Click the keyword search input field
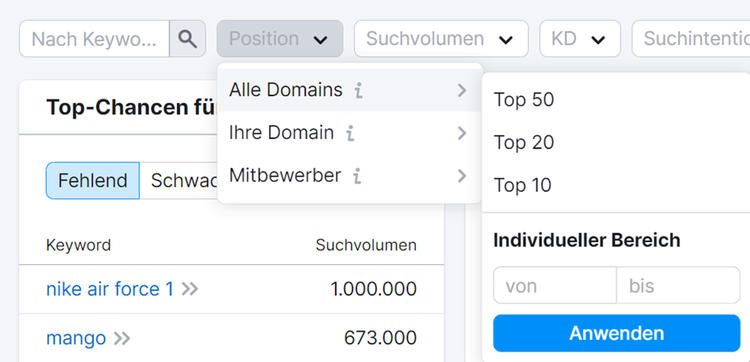 pos(94,39)
